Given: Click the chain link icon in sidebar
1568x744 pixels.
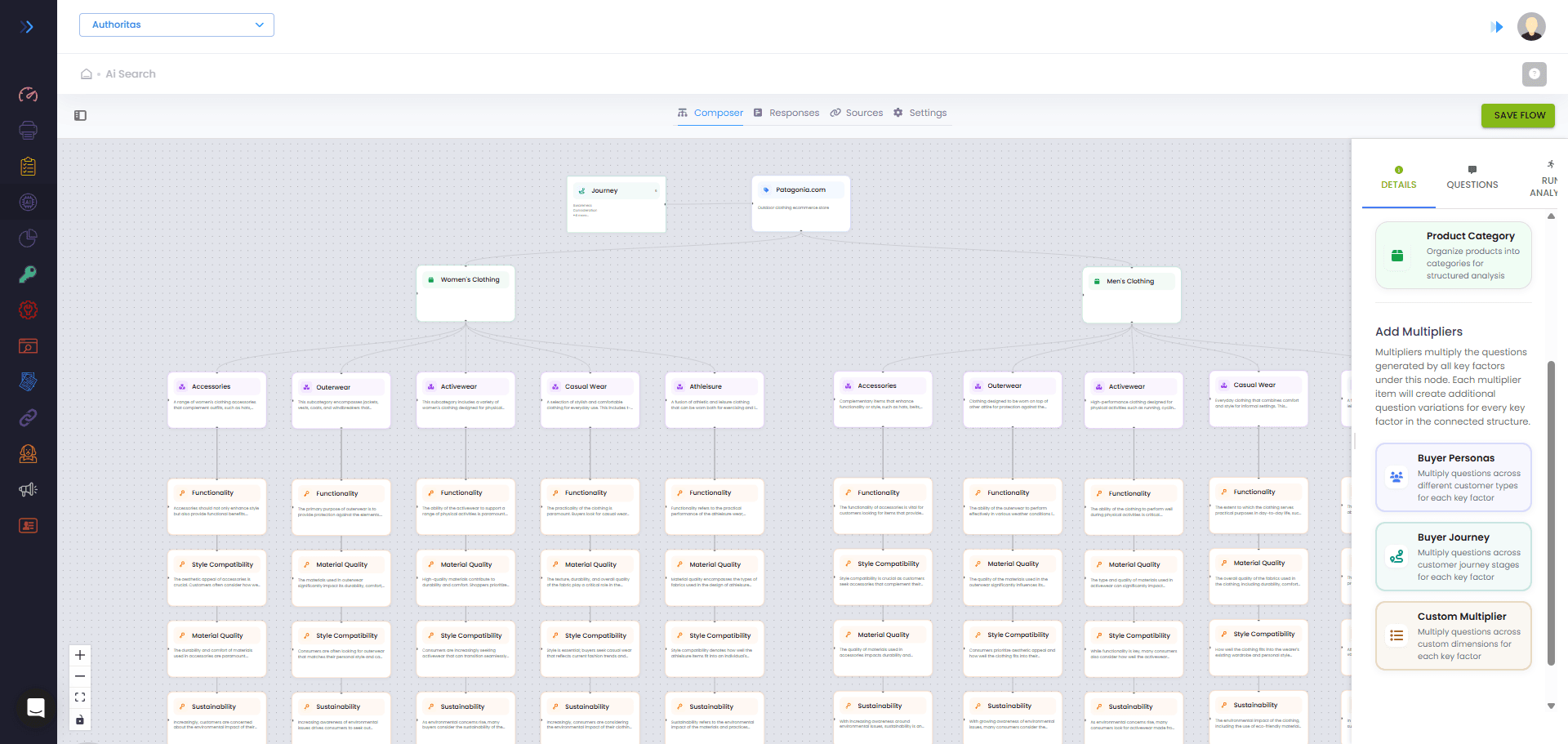Looking at the screenshot, I should tap(28, 418).
